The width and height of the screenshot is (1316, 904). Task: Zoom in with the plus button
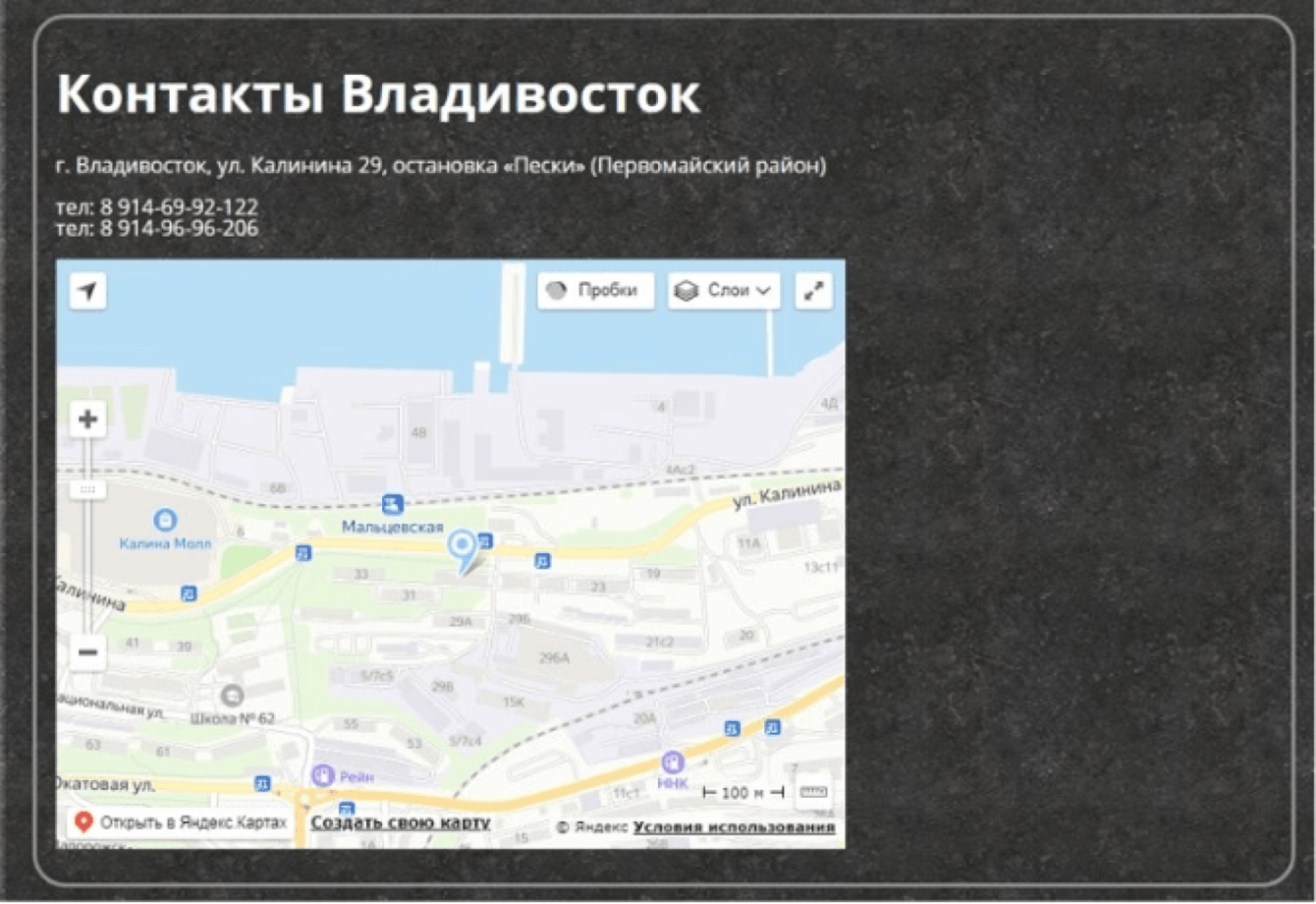coord(87,420)
